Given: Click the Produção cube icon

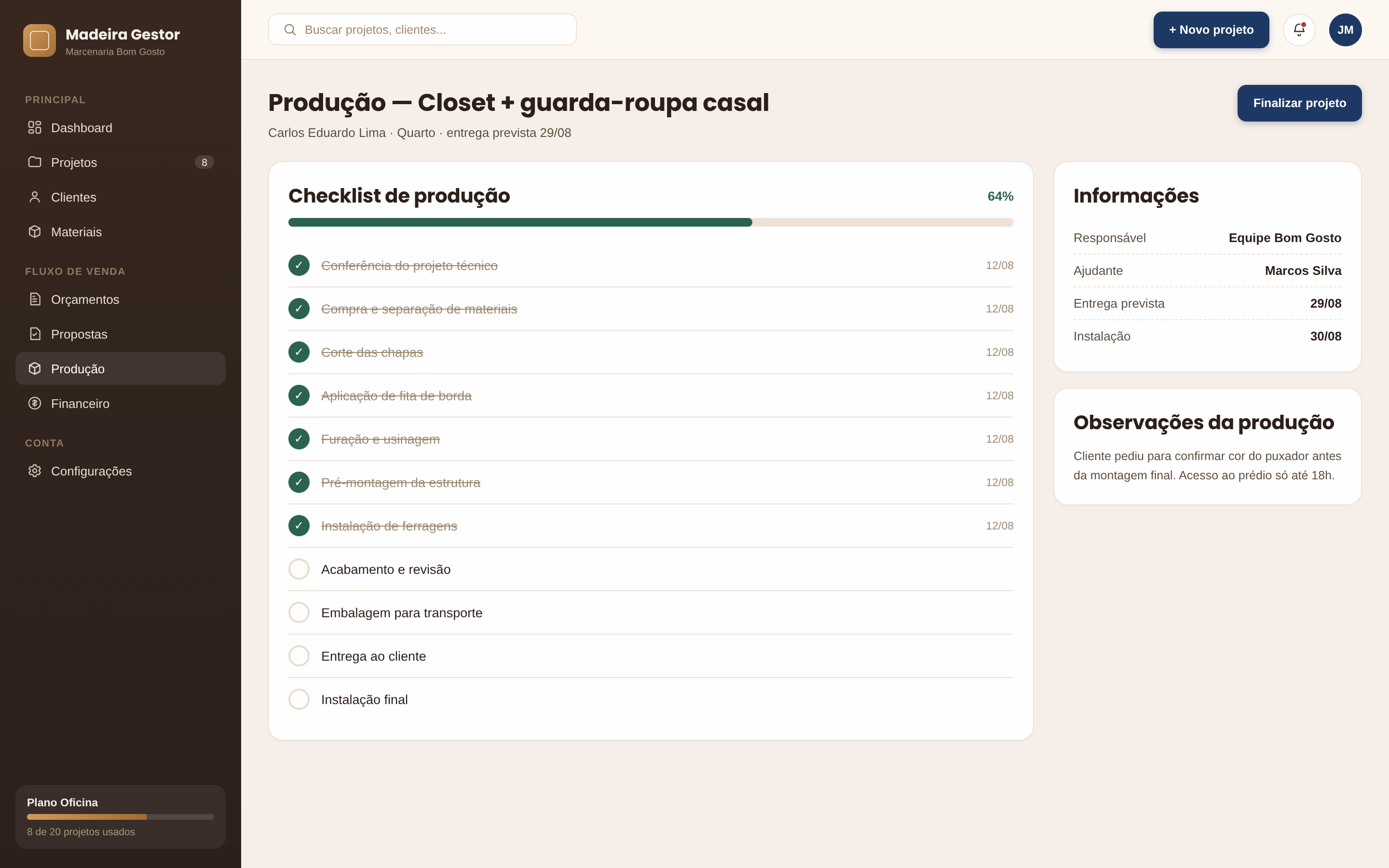Looking at the screenshot, I should click(x=35, y=368).
